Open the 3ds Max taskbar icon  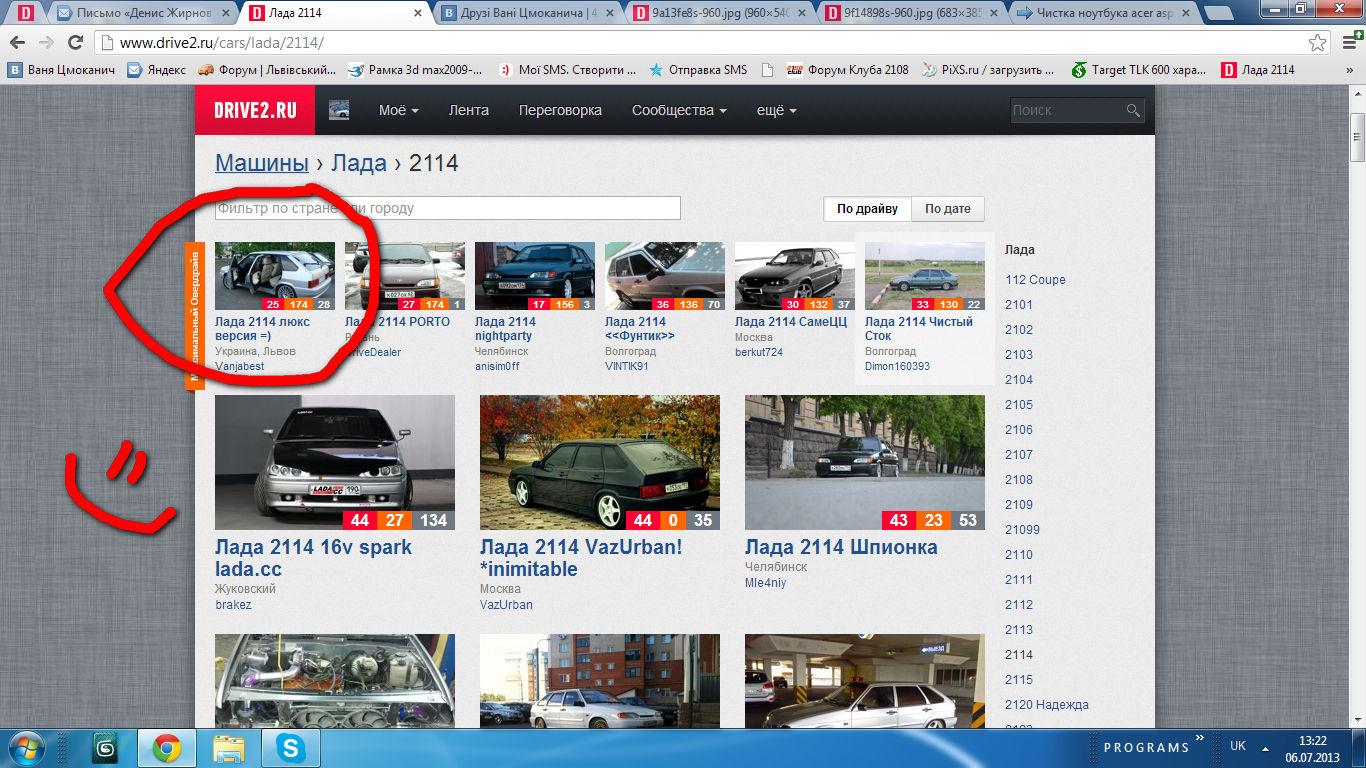105,747
